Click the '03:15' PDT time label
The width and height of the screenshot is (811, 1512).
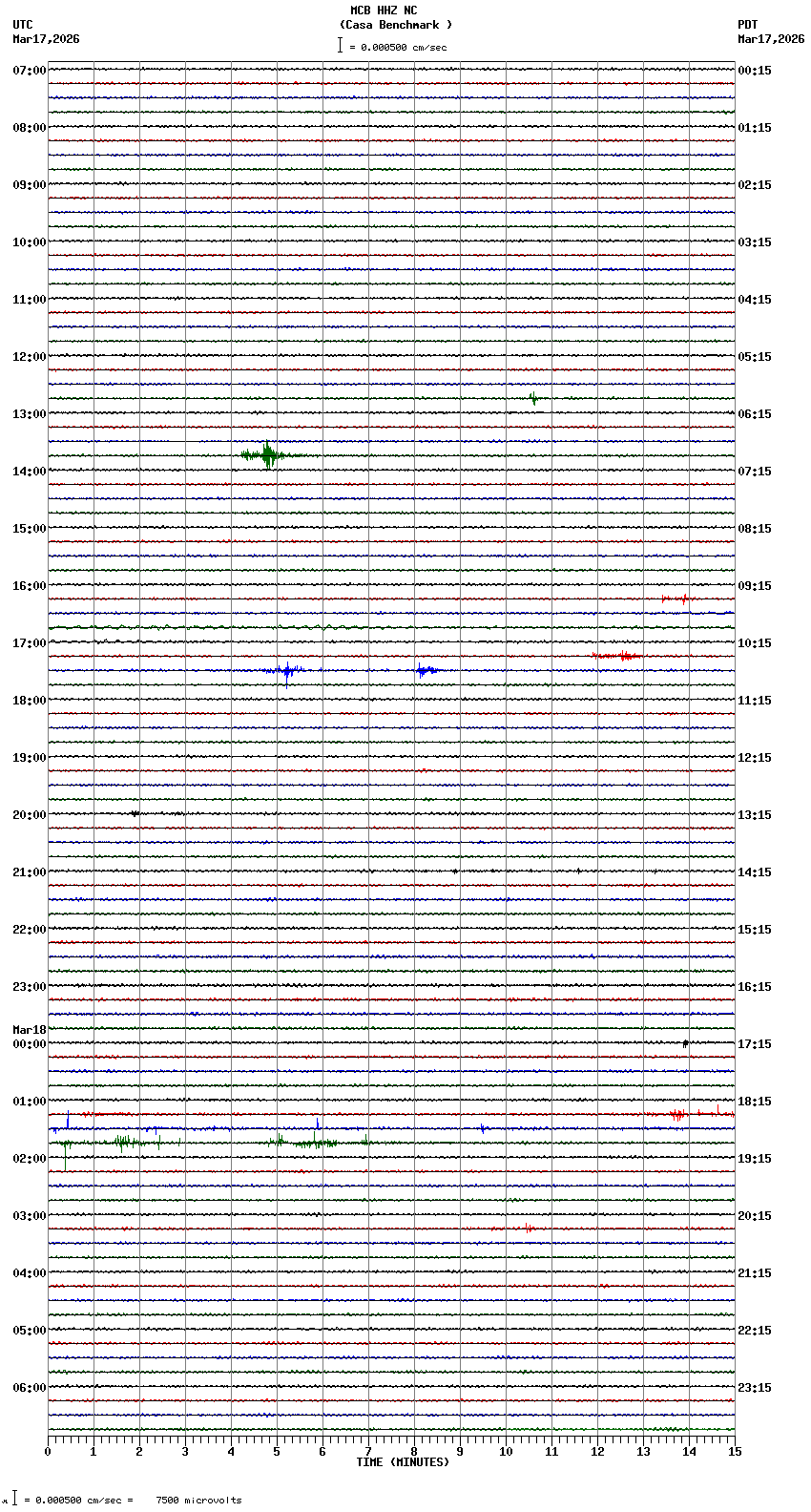click(x=755, y=242)
